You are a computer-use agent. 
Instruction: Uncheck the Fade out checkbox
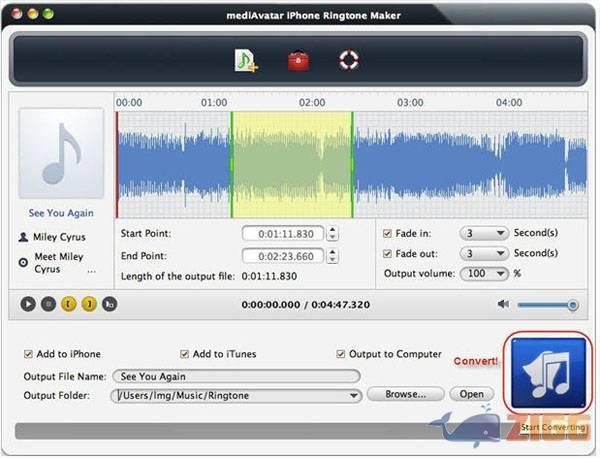click(x=387, y=254)
